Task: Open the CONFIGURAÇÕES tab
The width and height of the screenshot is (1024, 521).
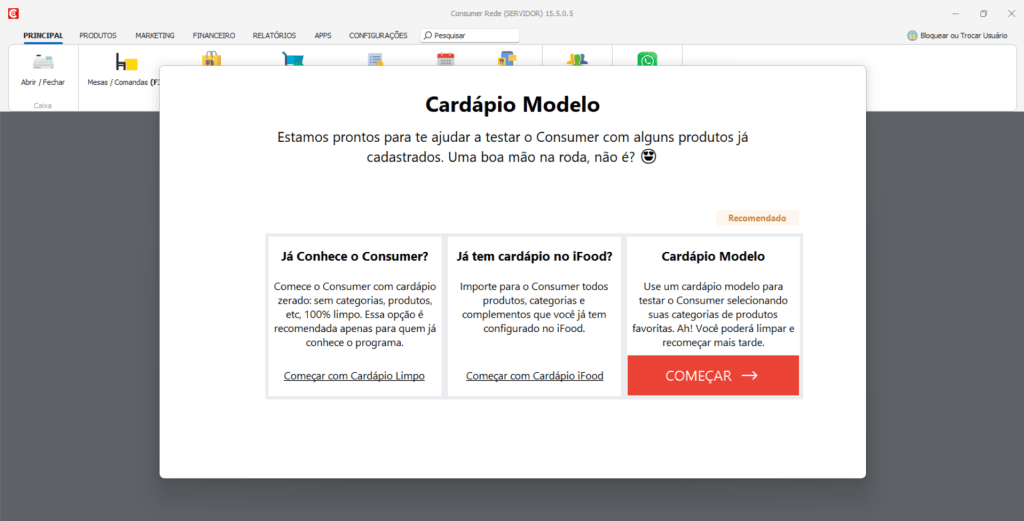Action: click(378, 35)
